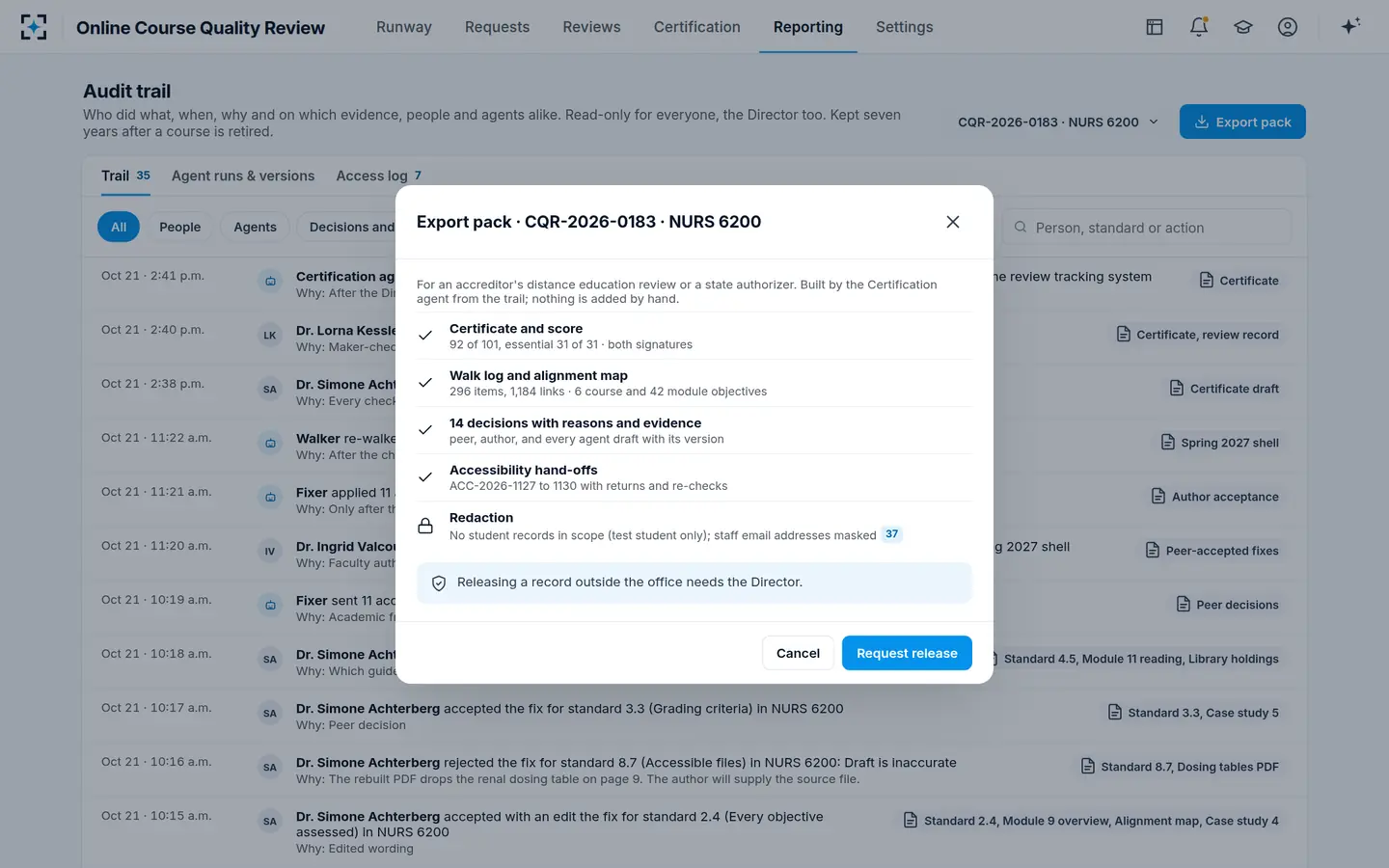Expand the CQR-2026-0183 · NURS 6200 course selector

tap(1058, 122)
